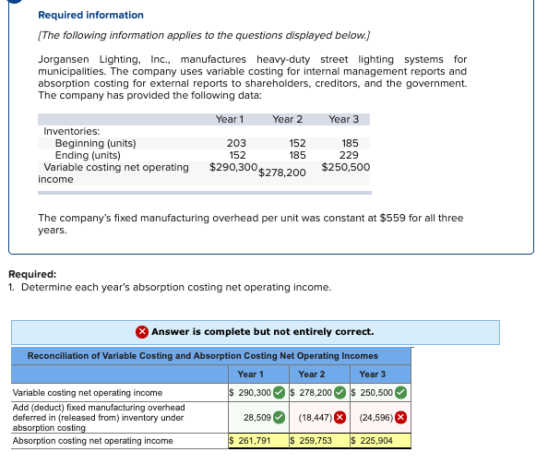Click data table value $250,500

[346, 167]
